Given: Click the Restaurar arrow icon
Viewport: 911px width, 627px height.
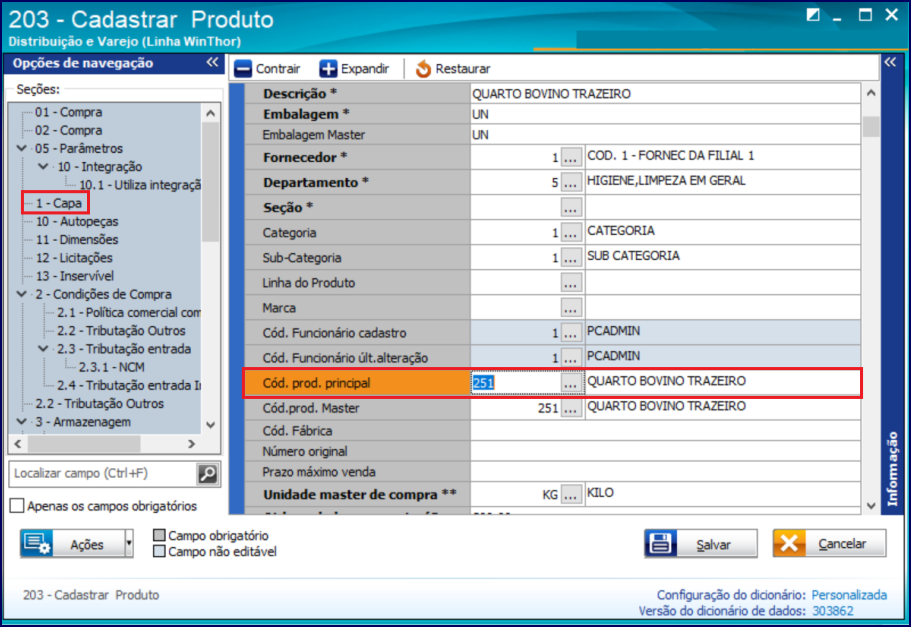Looking at the screenshot, I should (424, 69).
